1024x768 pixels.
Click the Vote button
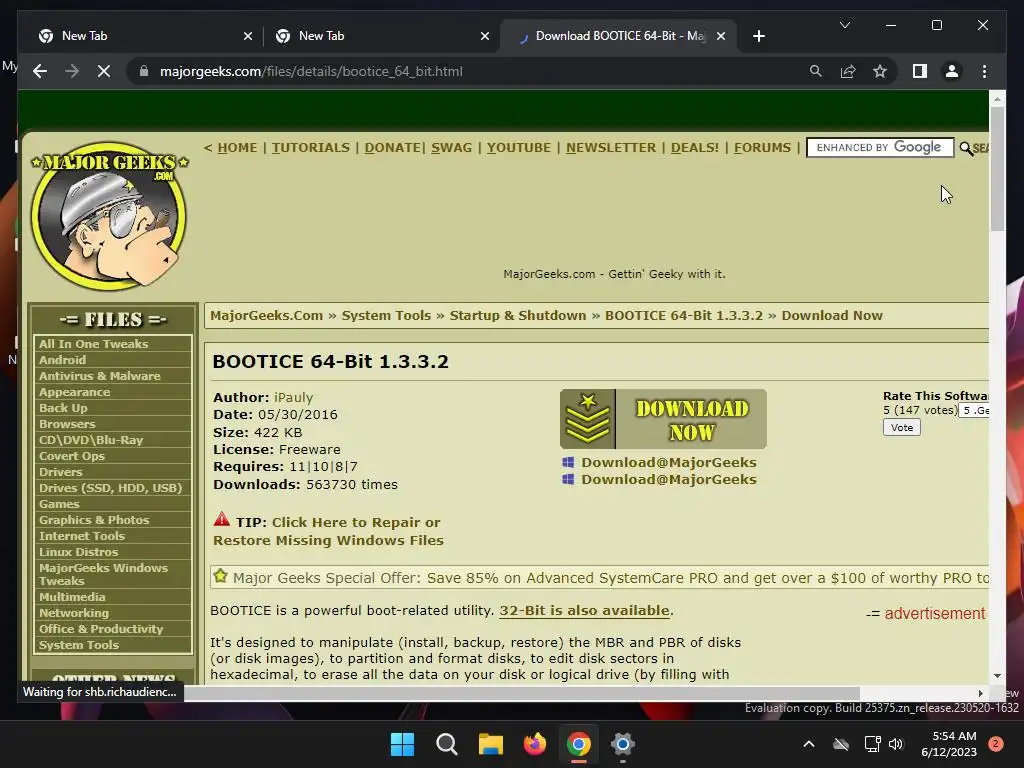pos(902,428)
